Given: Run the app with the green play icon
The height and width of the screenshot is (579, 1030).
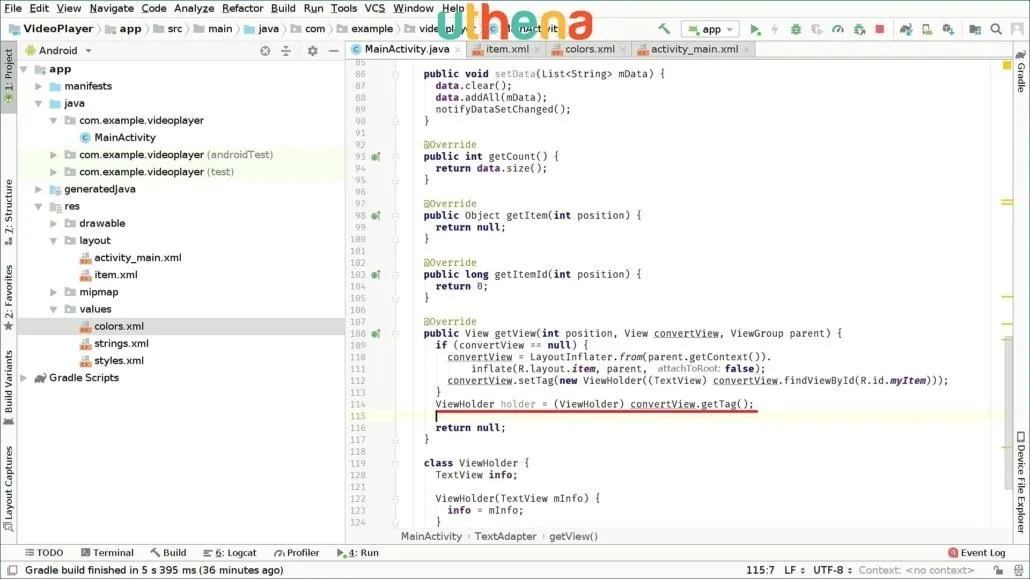Looking at the screenshot, I should click(x=755, y=29).
